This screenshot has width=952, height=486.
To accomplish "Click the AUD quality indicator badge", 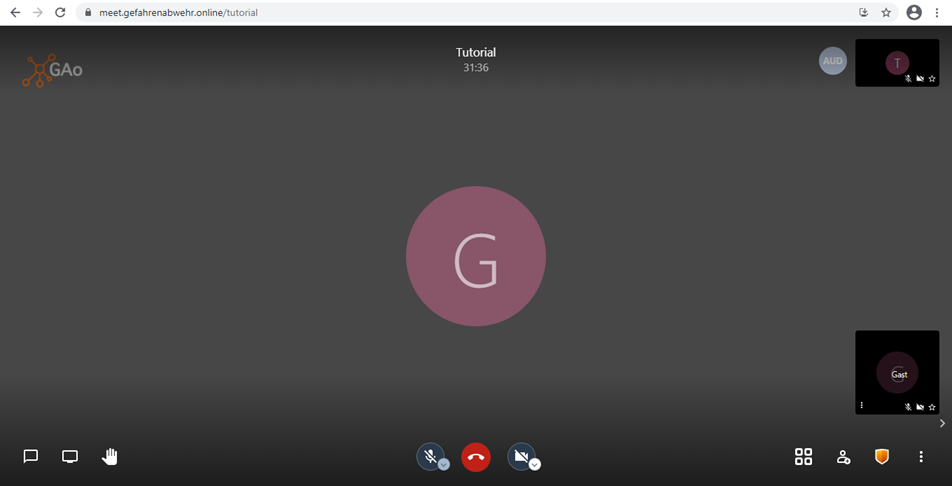I will coord(832,61).
